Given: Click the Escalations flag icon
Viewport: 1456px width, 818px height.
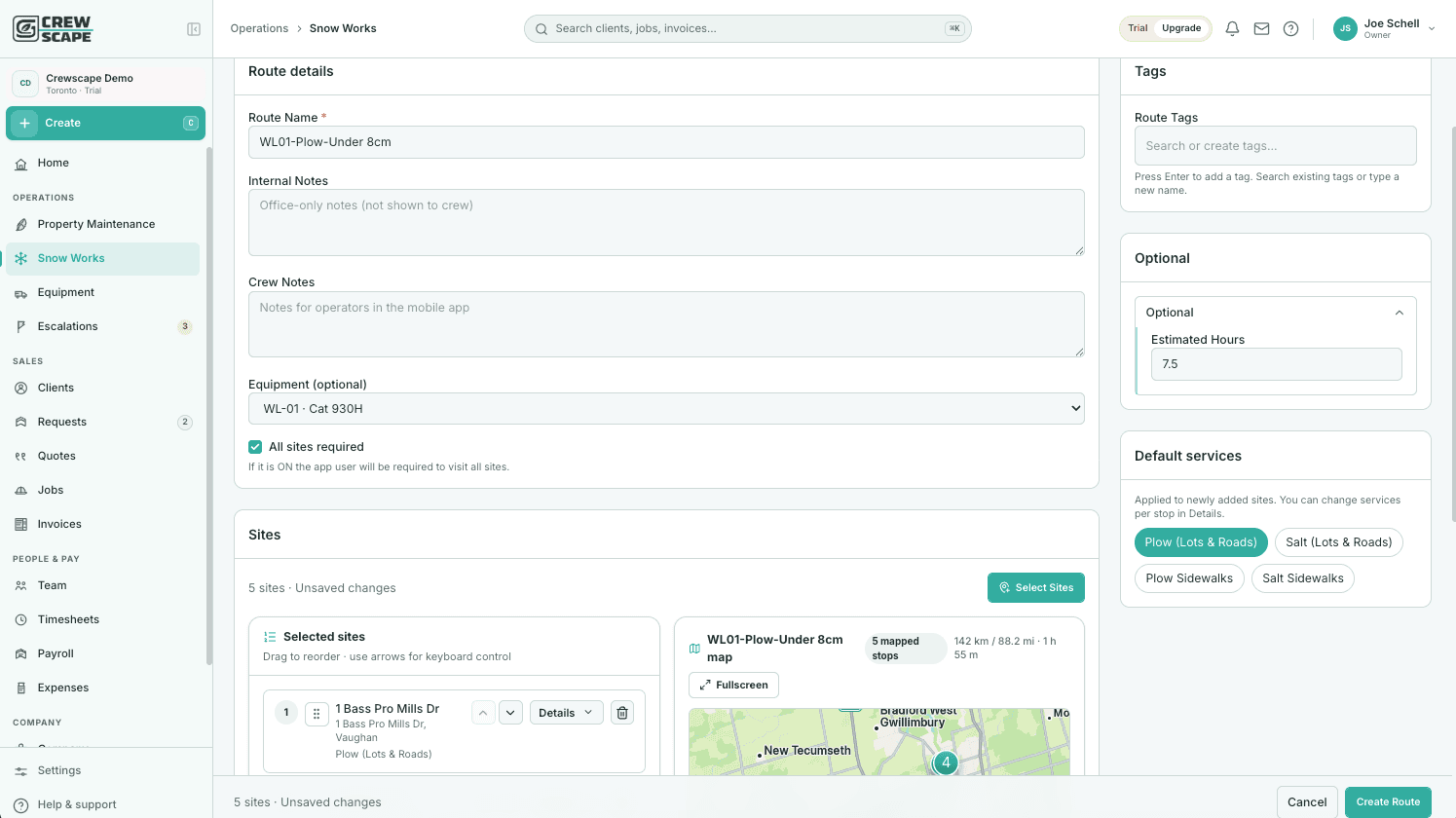Looking at the screenshot, I should coord(21,326).
